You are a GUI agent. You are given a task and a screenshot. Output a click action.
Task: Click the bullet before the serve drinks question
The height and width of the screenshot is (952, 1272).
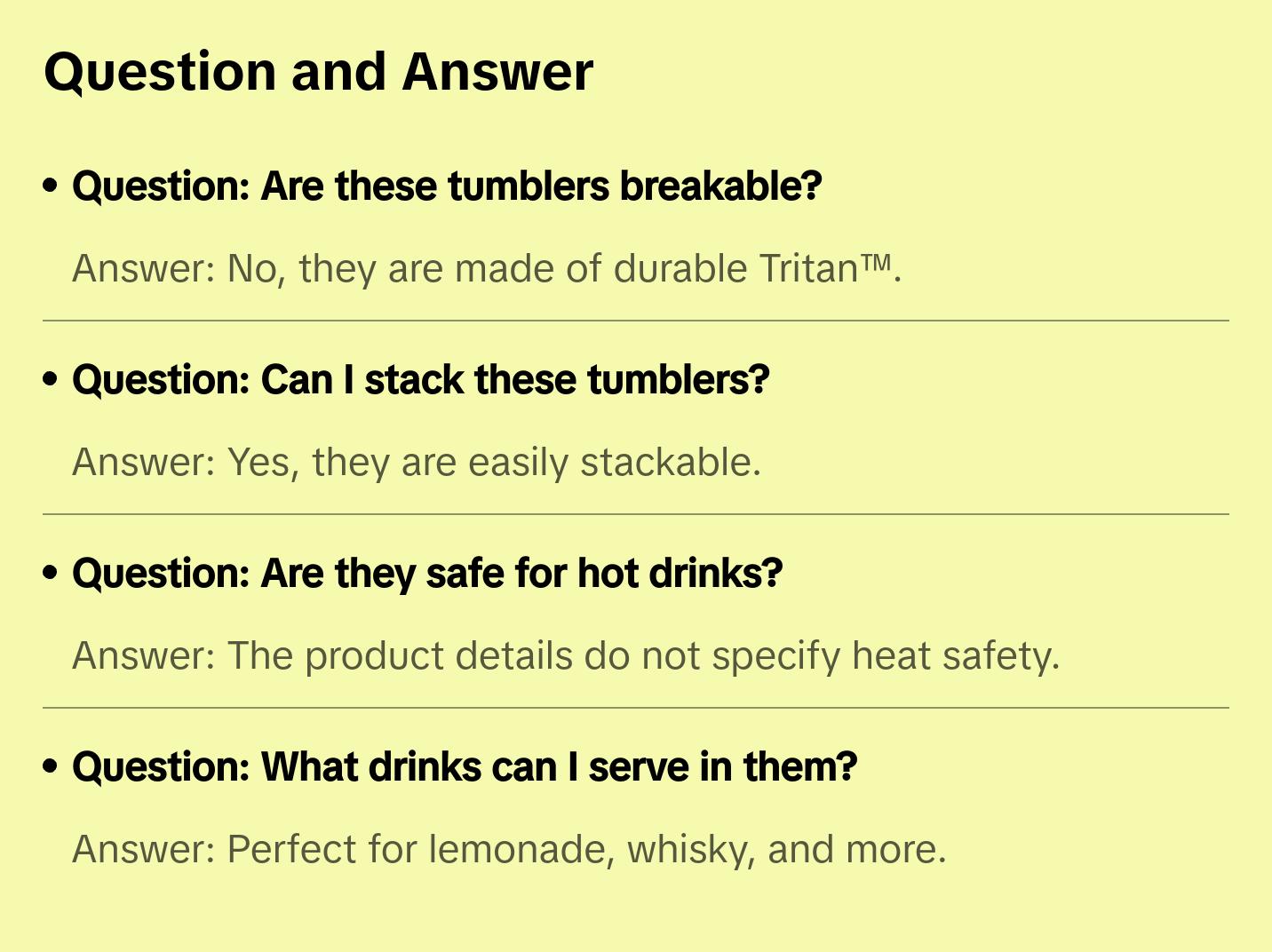[51, 767]
